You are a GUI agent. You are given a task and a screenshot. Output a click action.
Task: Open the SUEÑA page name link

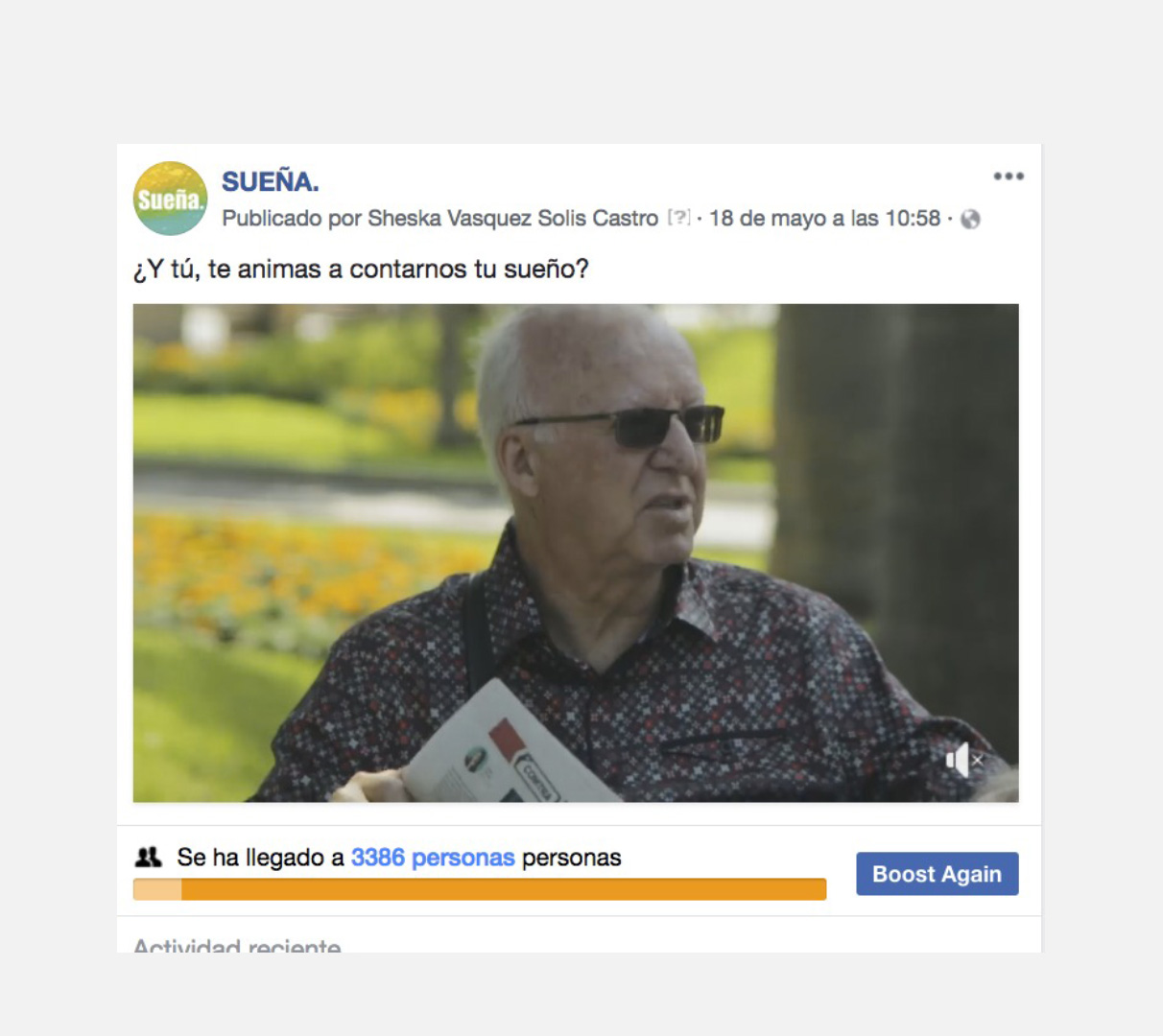270,181
